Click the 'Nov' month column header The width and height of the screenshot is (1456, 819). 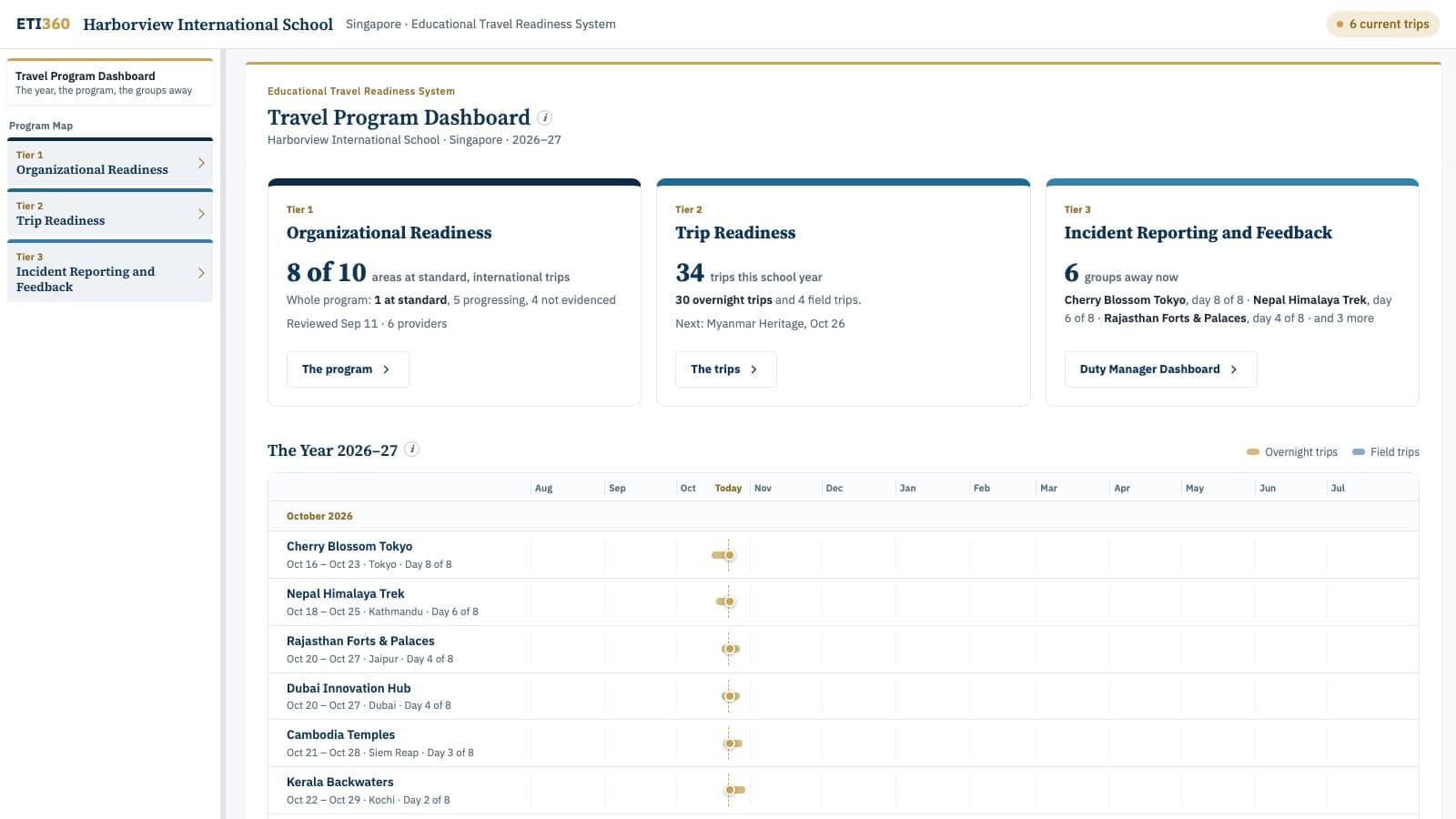coord(763,489)
